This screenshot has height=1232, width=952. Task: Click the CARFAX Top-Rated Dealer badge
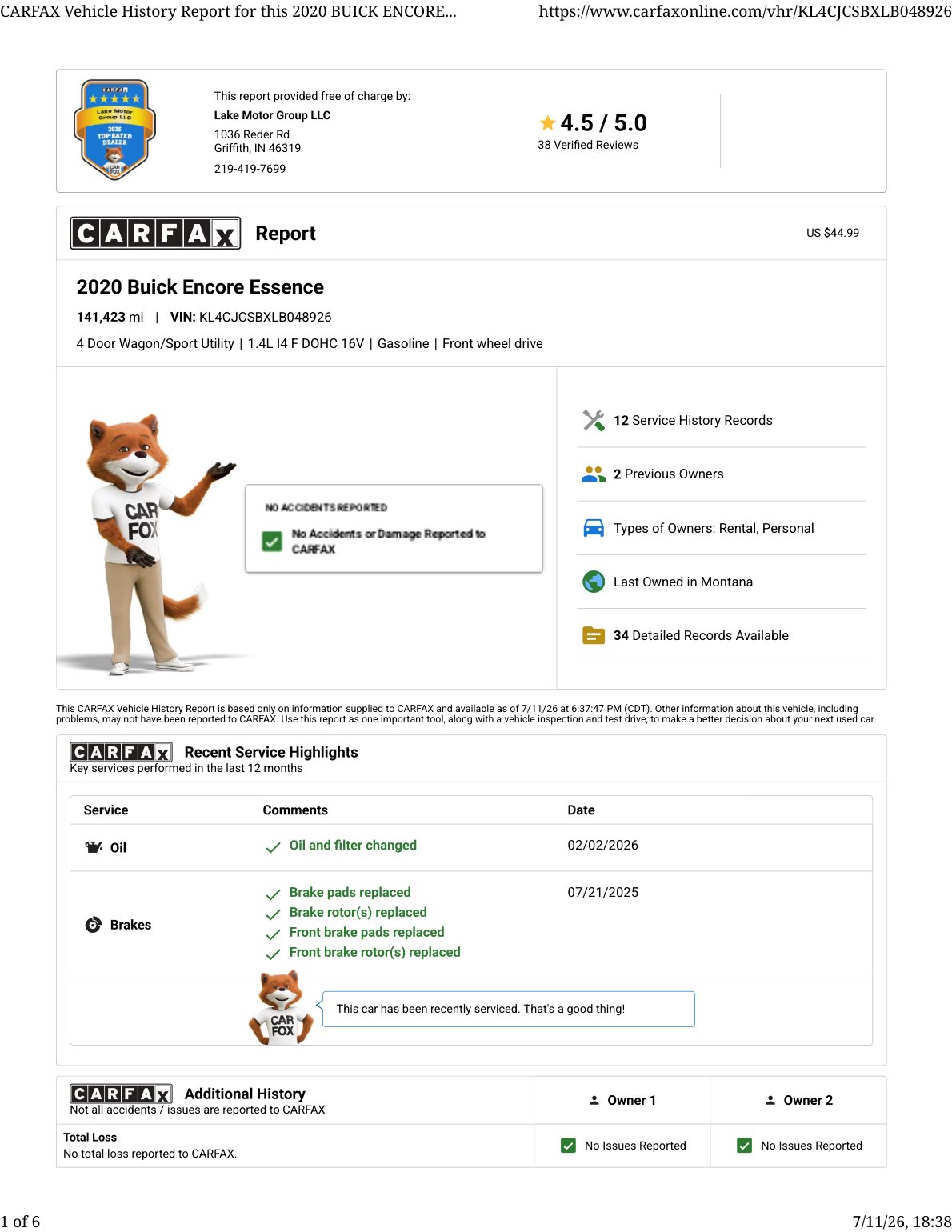click(x=114, y=130)
